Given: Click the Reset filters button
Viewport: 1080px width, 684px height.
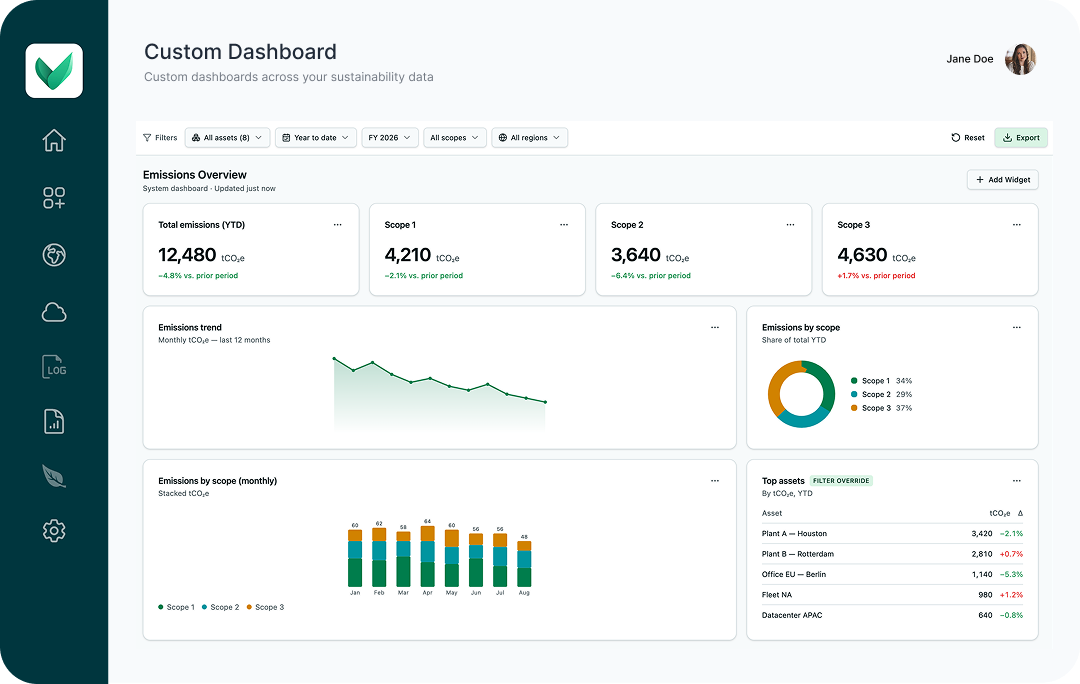Looking at the screenshot, I should pos(968,138).
